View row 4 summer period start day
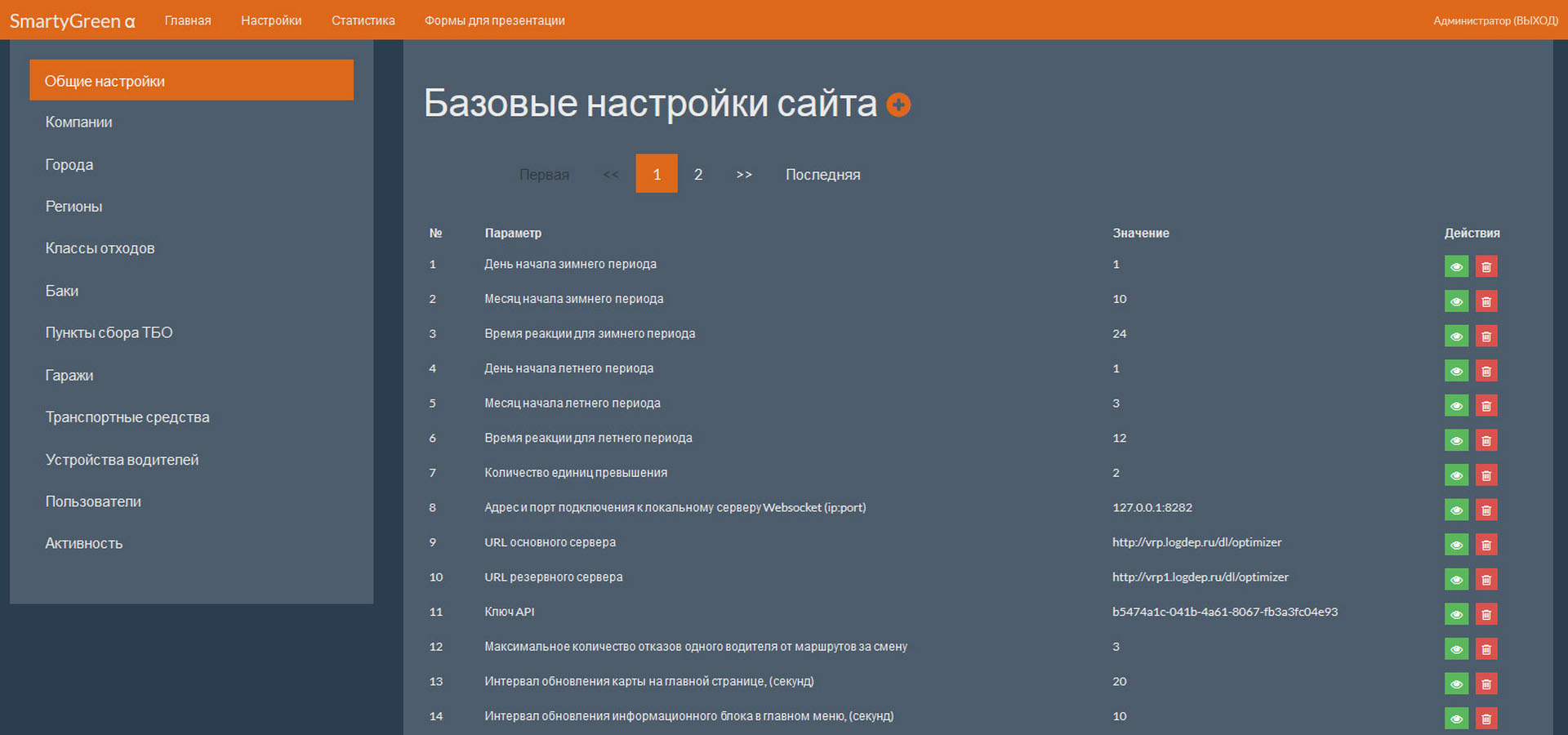 point(1456,371)
